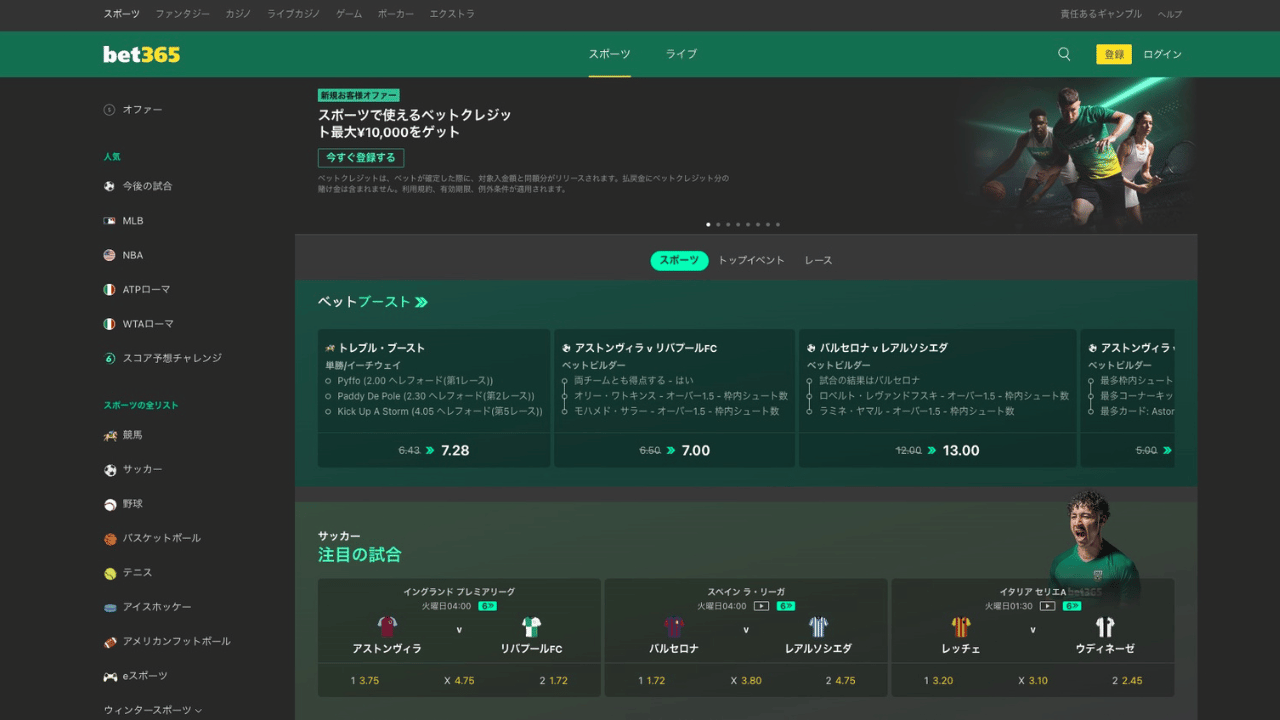Click the Udinese team kit icon
The image size is (1280, 720).
[x=1105, y=627]
